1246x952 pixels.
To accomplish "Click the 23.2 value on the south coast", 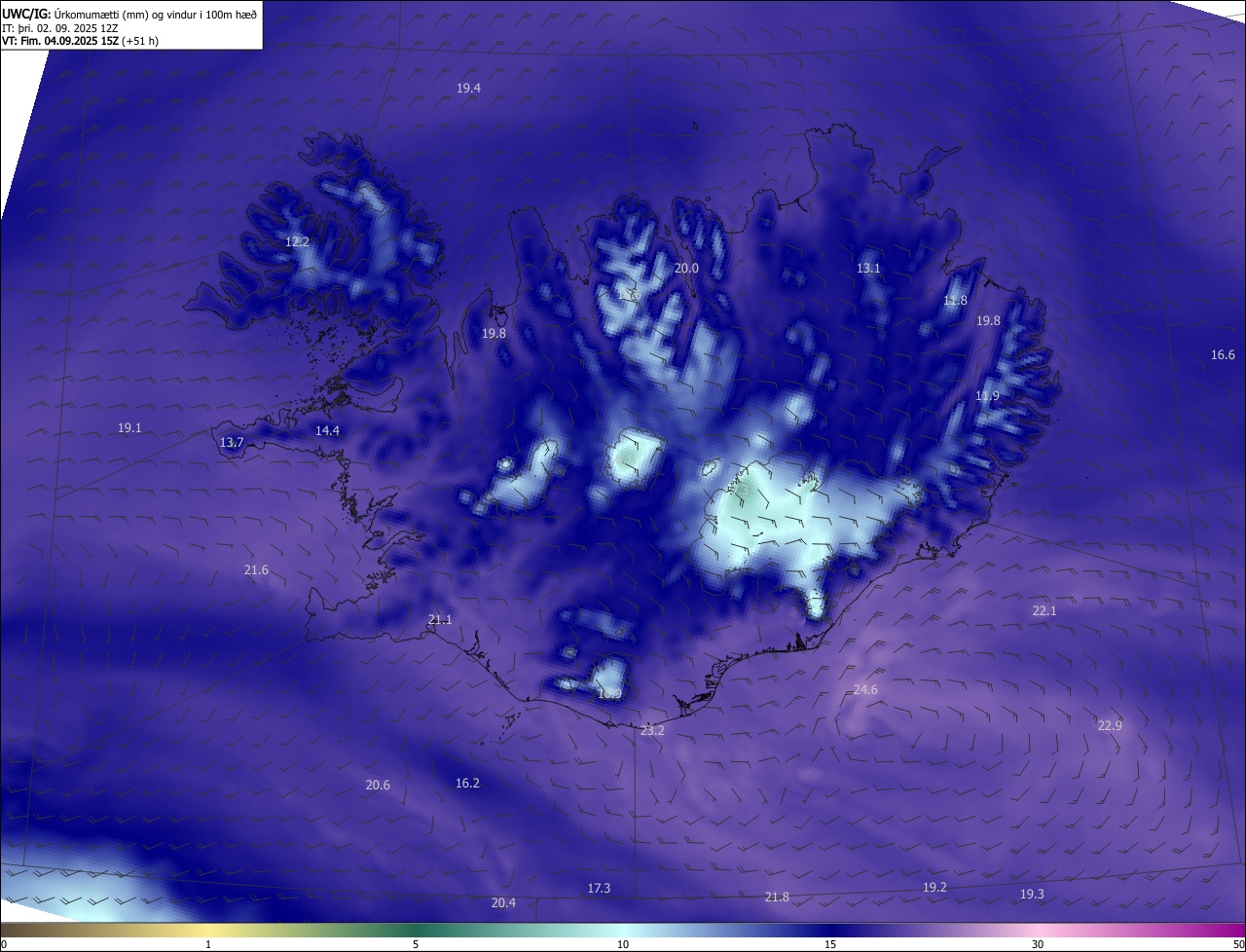I will (652, 730).
